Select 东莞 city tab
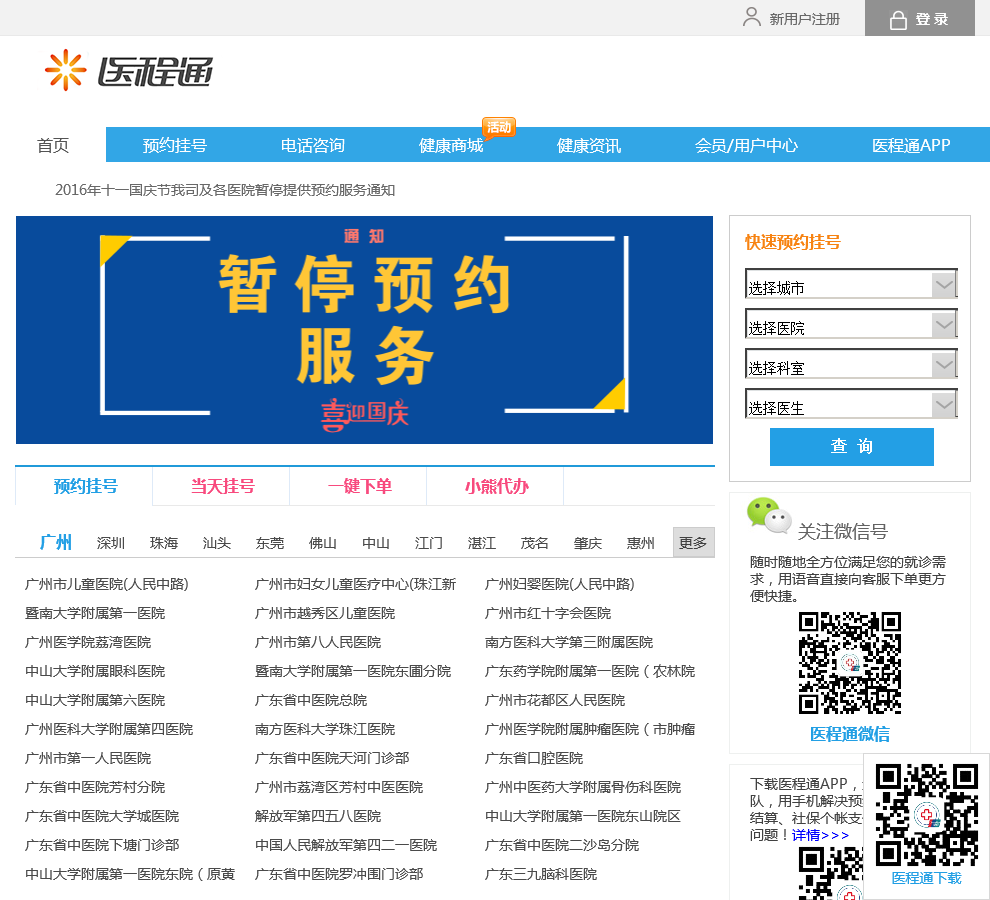990x900 pixels. pos(270,543)
